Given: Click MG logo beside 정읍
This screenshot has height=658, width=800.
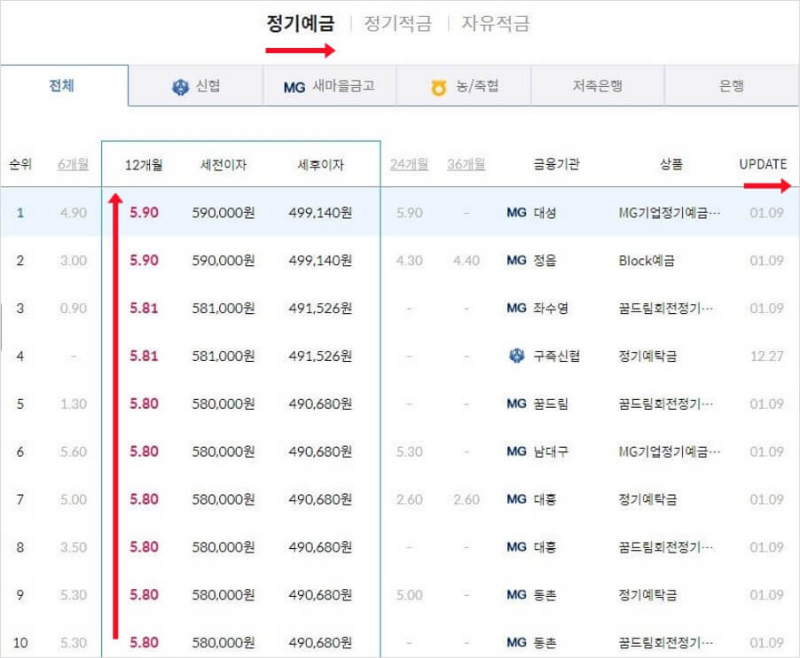Looking at the screenshot, I should (516, 261).
